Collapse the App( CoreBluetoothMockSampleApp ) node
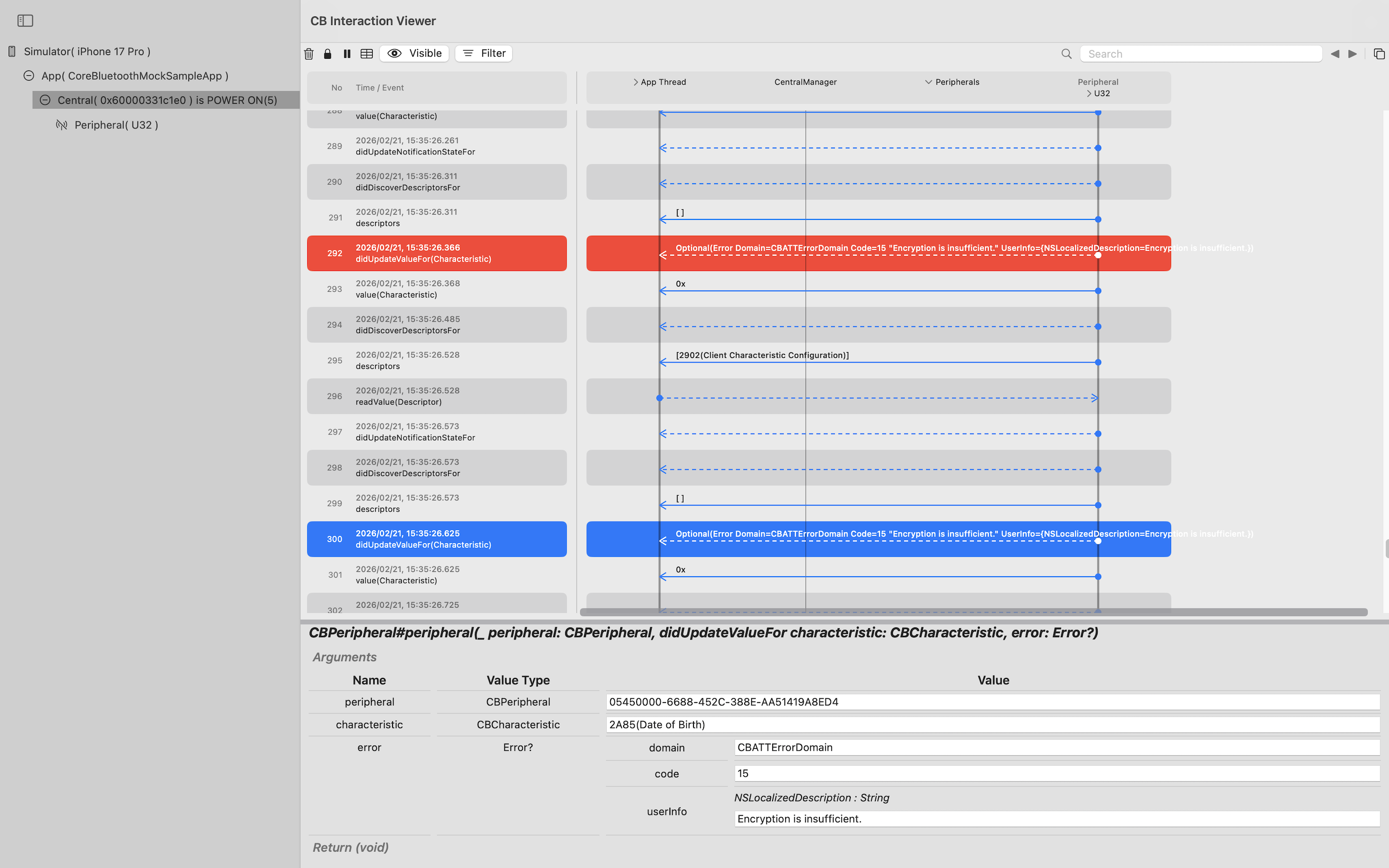Screen dimensions: 1389x868 pos(28,75)
